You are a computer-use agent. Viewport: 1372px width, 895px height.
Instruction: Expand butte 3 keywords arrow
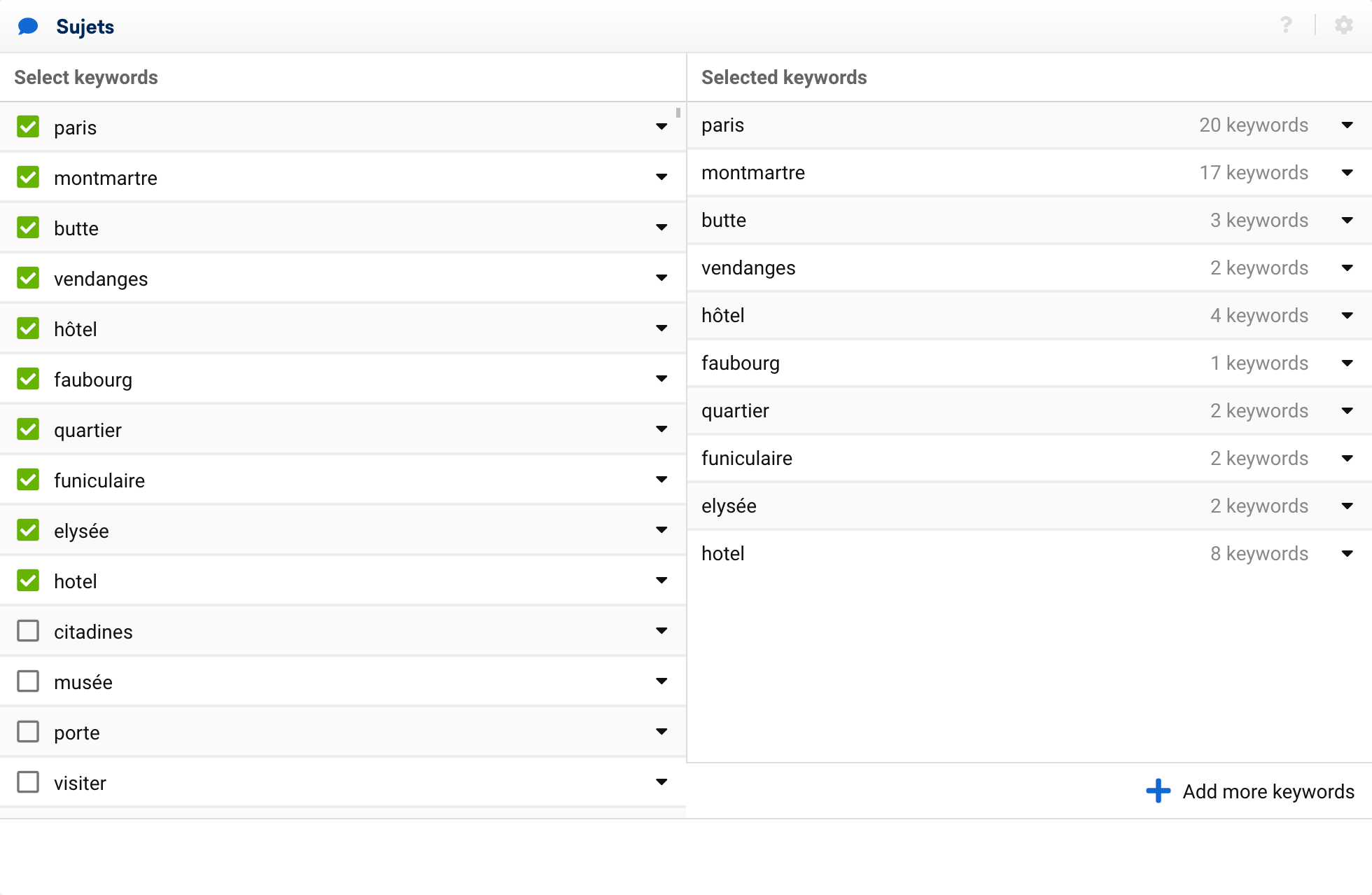point(1347,221)
